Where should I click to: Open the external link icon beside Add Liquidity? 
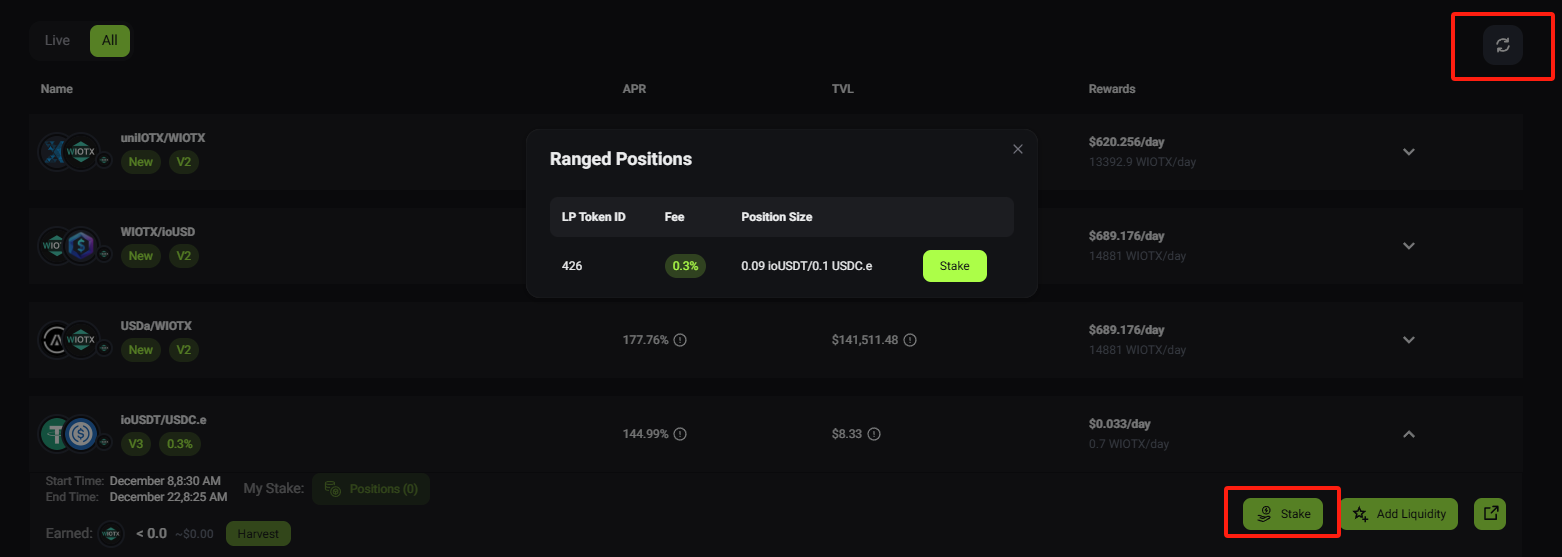pos(1490,513)
